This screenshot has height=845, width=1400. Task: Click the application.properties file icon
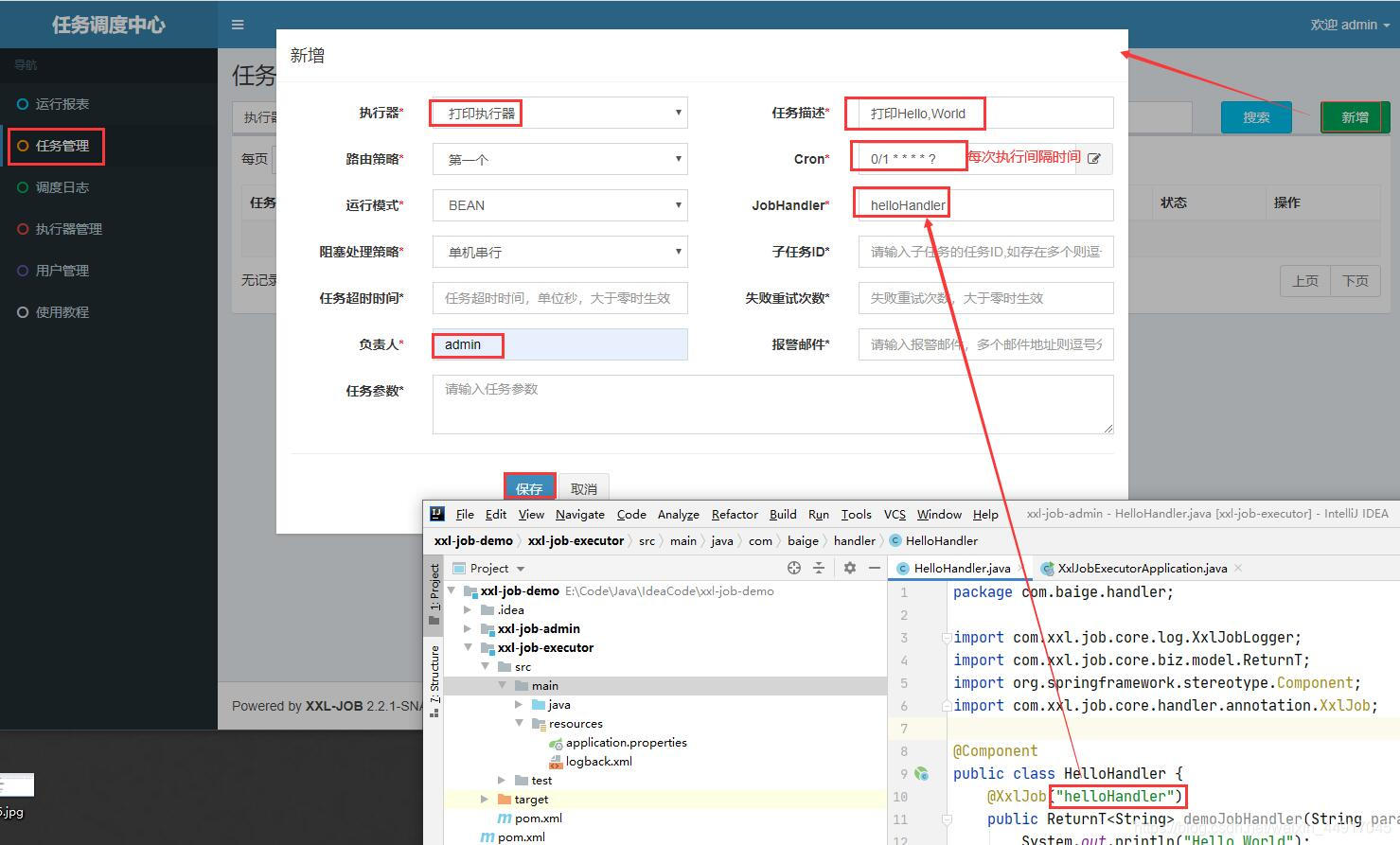(556, 743)
